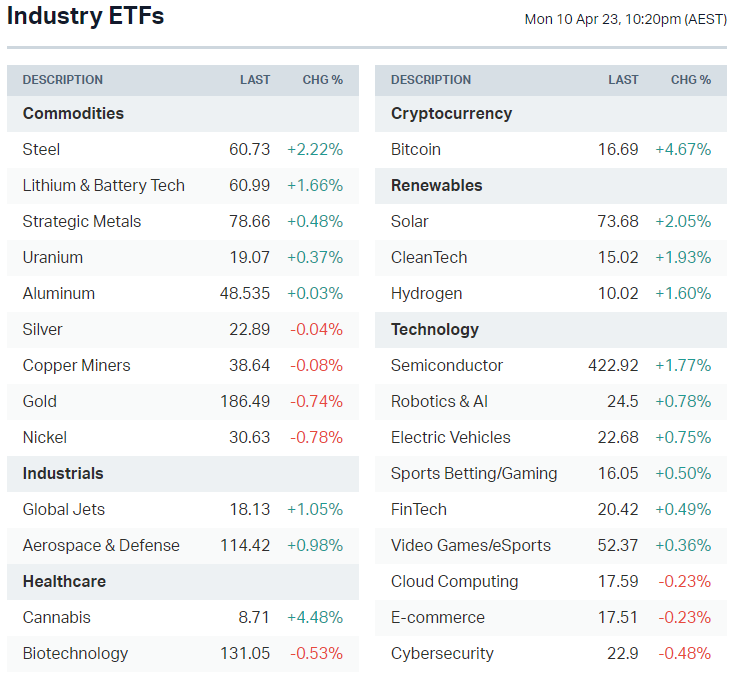Click right table DESCRIPTION column header
The width and height of the screenshot is (734, 675).
coord(431,80)
